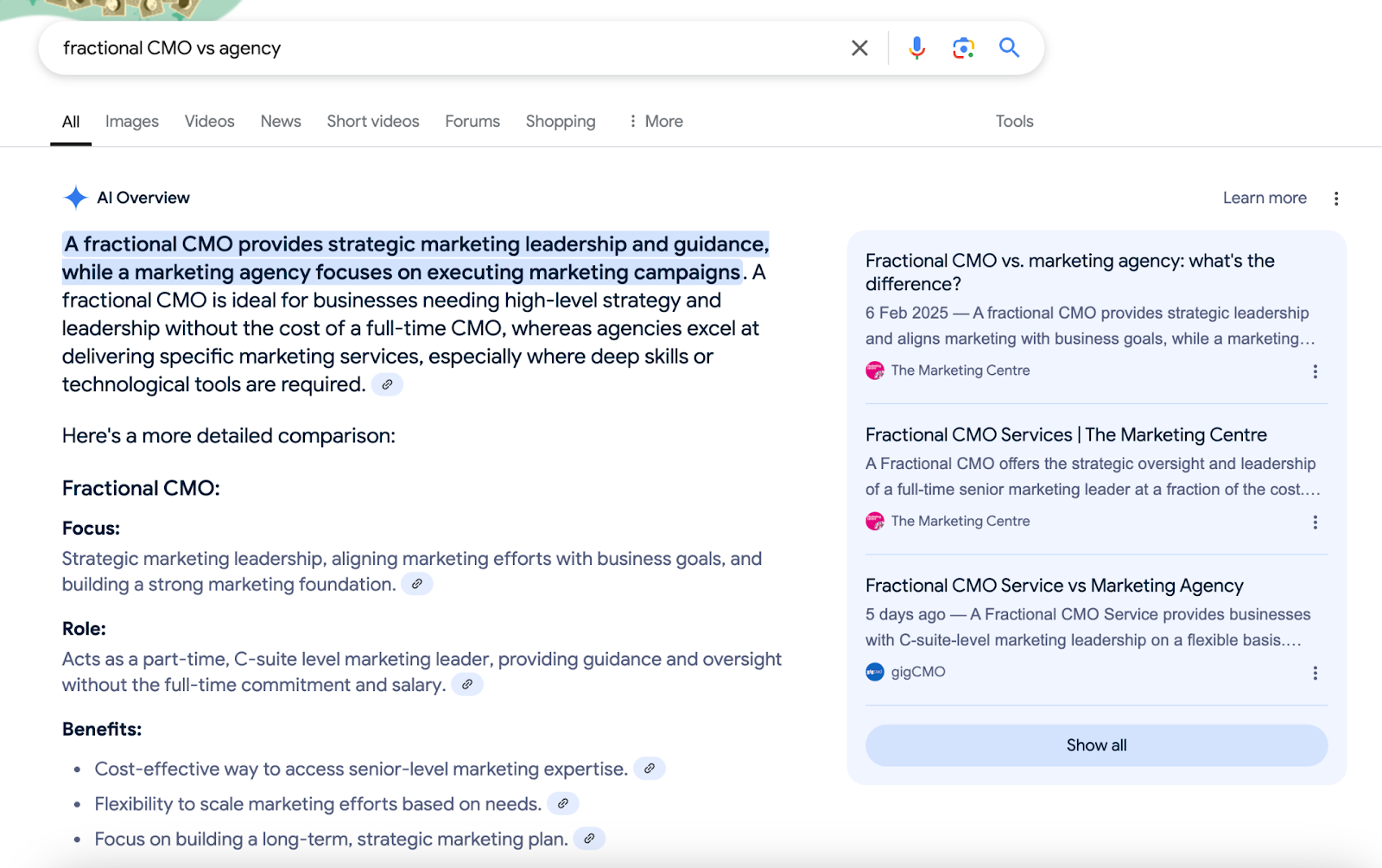
Task: Switch to the Shopping tab
Action: pyautogui.click(x=561, y=122)
